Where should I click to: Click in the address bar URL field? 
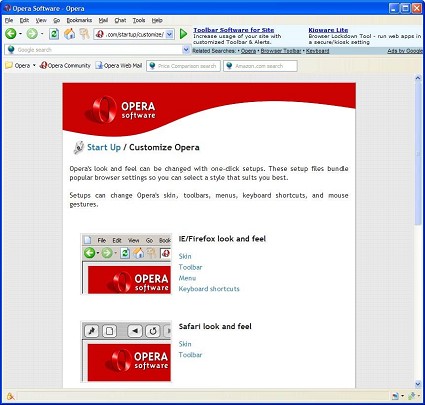coord(134,34)
